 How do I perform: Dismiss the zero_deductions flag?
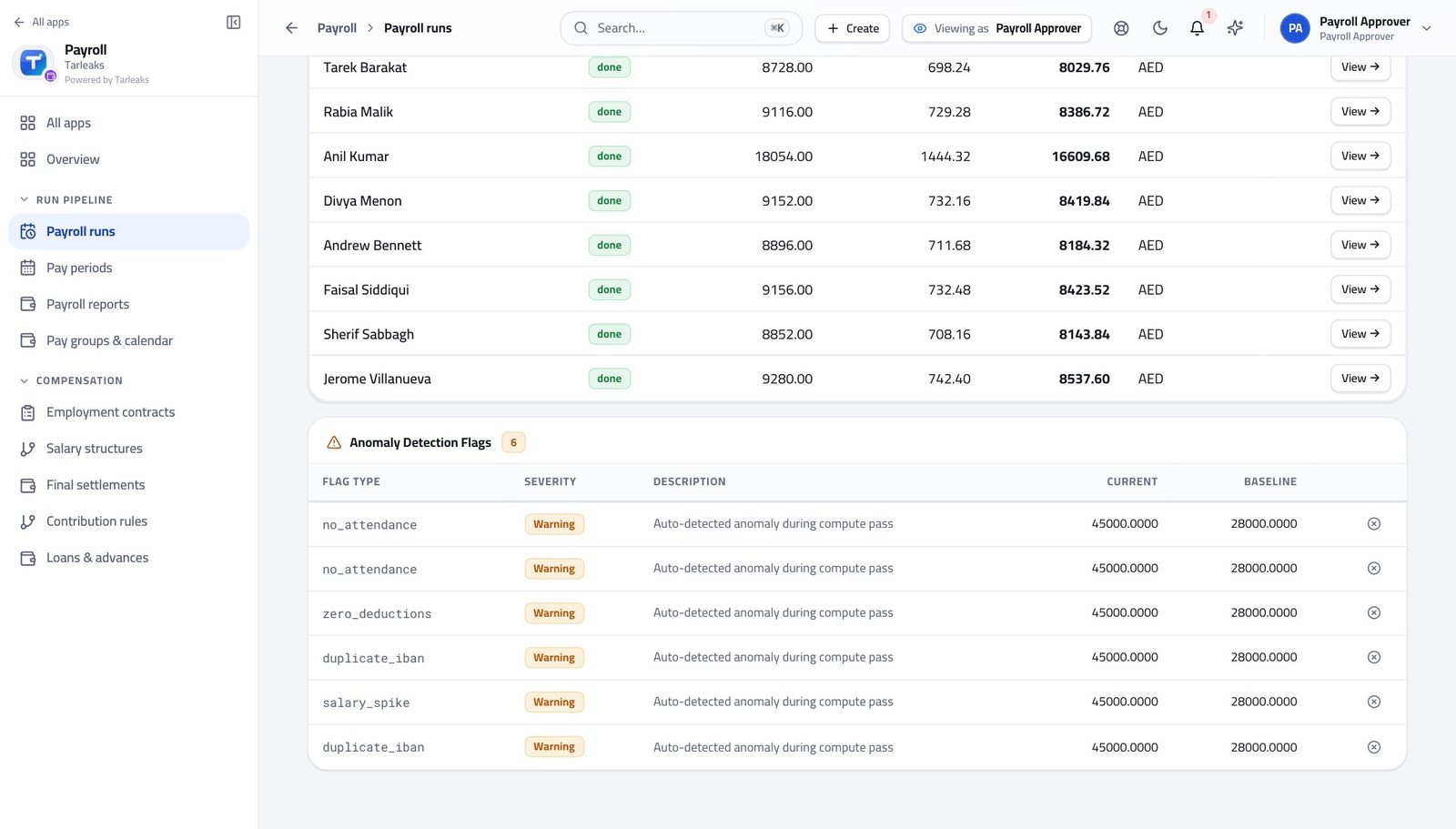pos(1374,613)
